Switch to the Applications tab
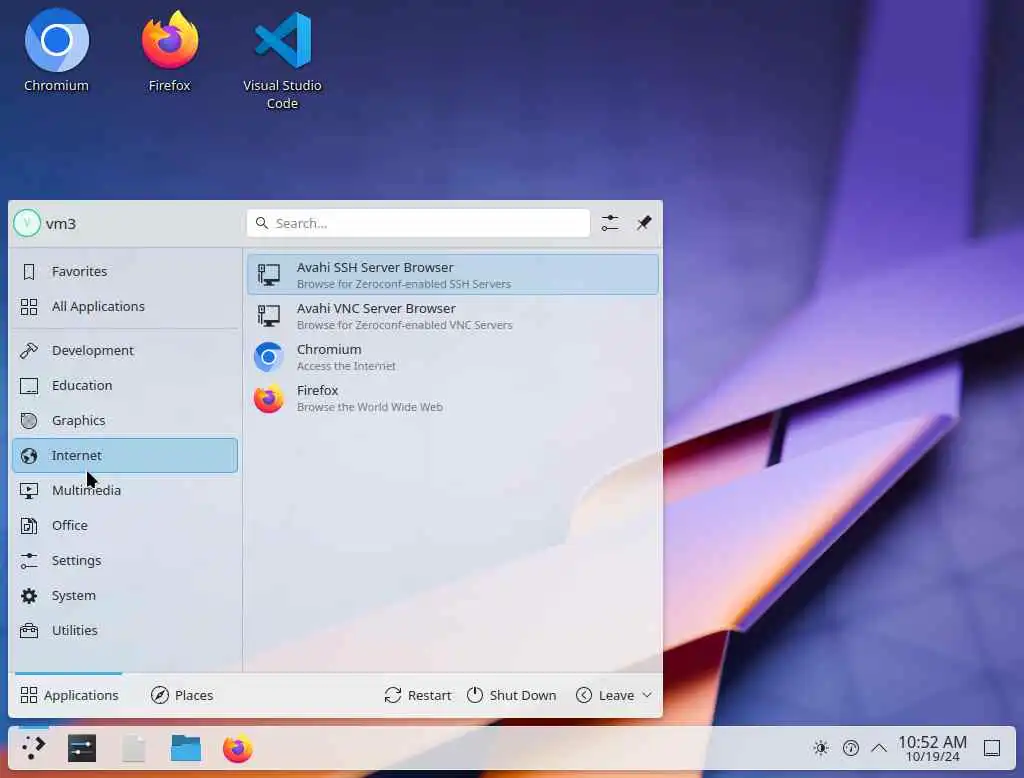This screenshot has width=1024, height=778. pyautogui.click(x=69, y=695)
